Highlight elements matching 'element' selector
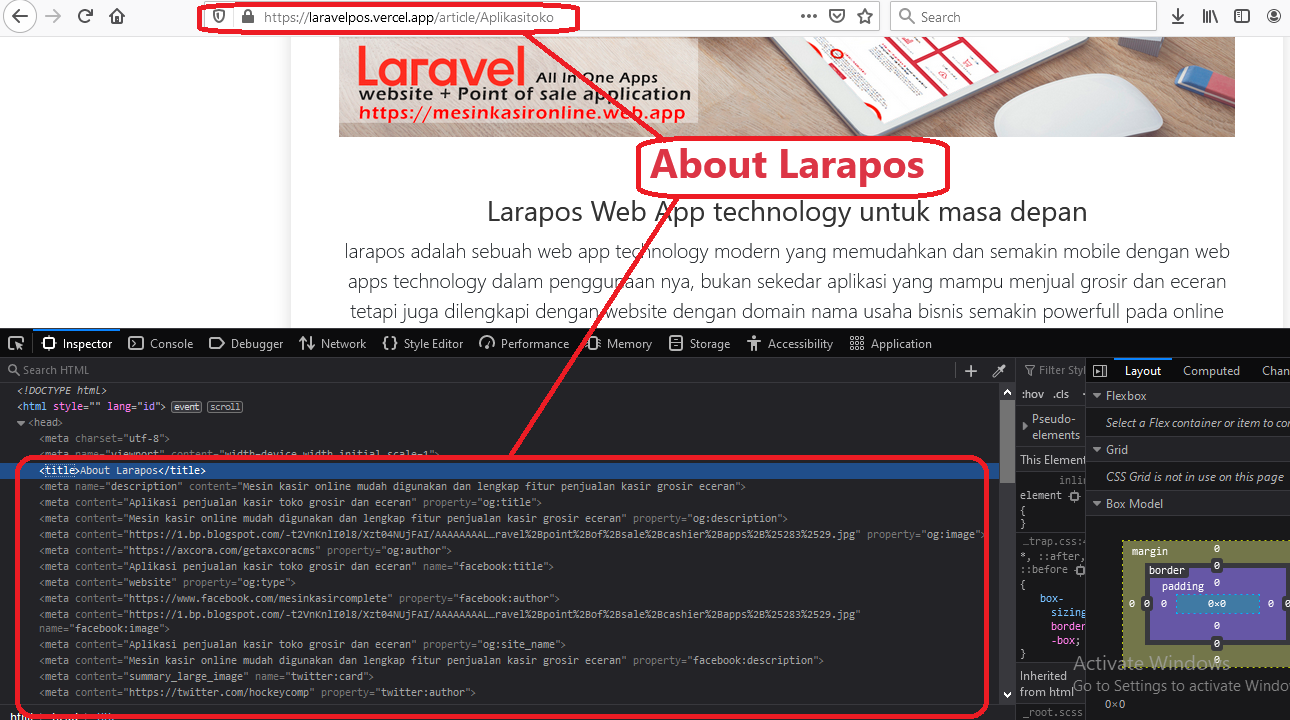 click(x=1074, y=495)
